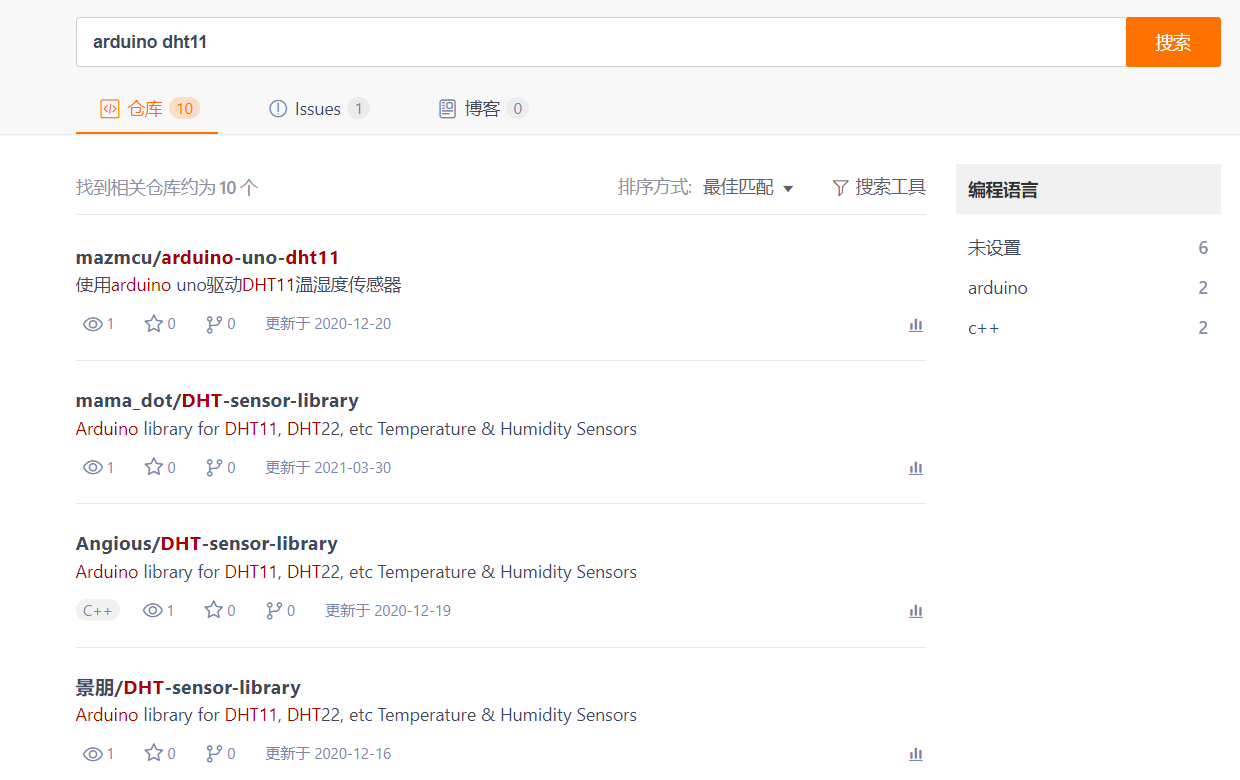This screenshot has height=780, width=1240.
Task: Open statistics chart icon for mazmcu repository
Action: [915, 325]
